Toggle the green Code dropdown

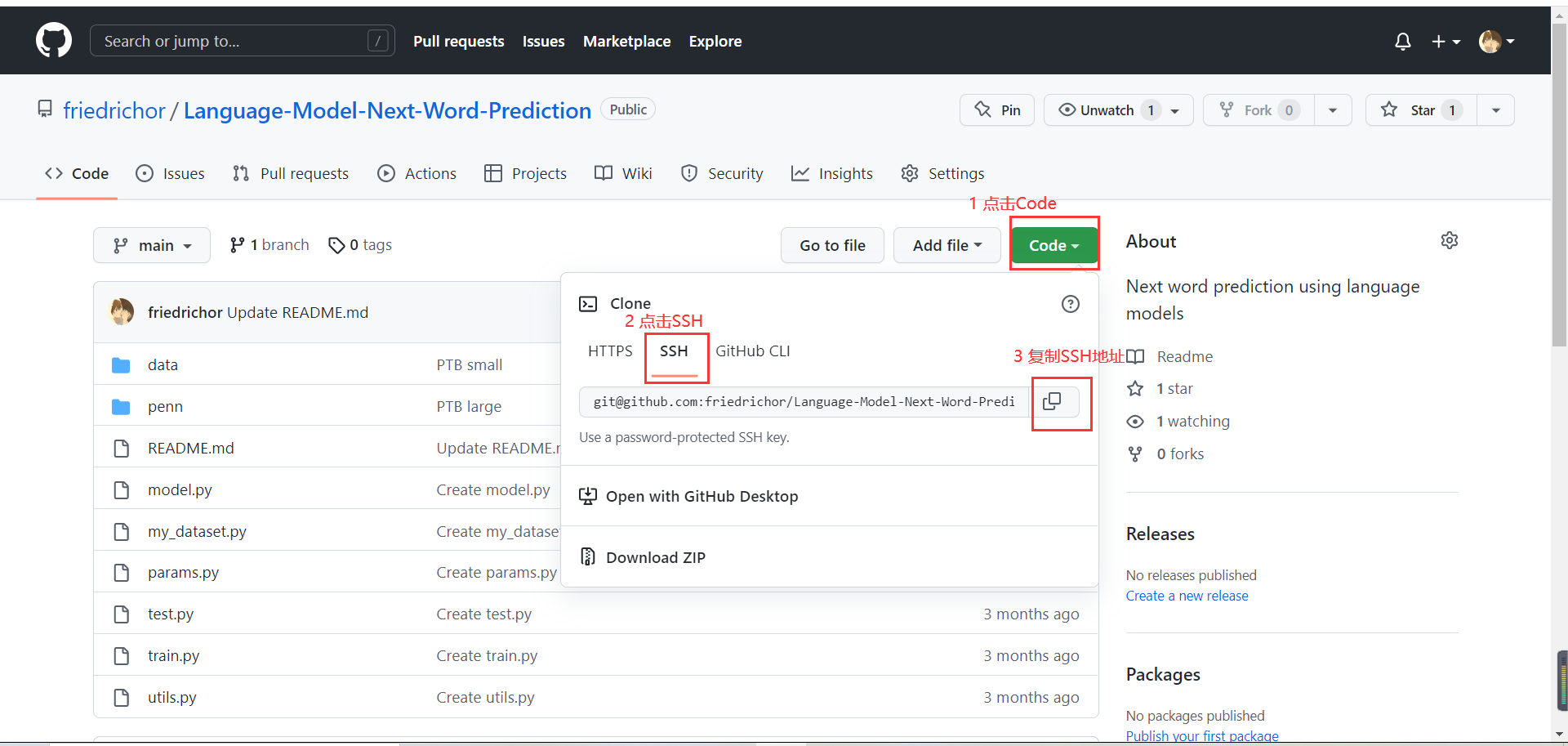click(x=1053, y=245)
